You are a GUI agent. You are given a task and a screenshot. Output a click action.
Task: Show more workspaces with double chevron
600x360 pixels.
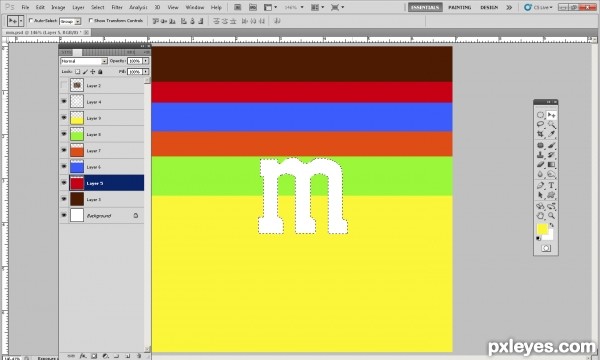point(509,7)
